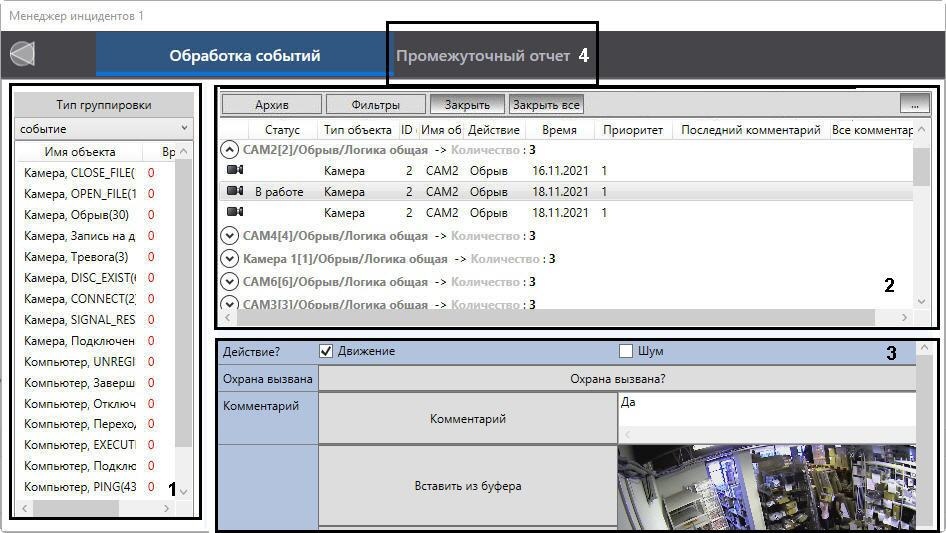This screenshot has width=946, height=533.
Task: Open the Фильтры button
Action: coord(376,104)
